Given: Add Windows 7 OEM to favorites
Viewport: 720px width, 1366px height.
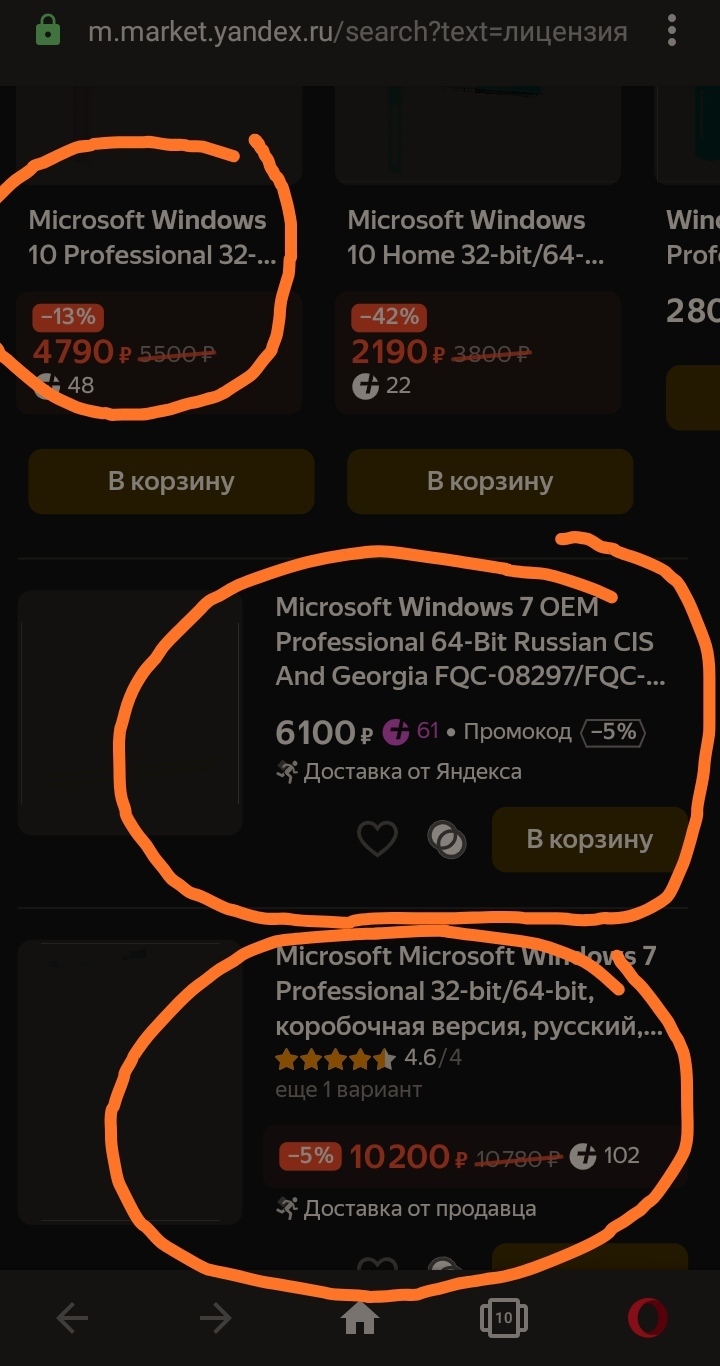Looking at the screenshot, I should tap(377, 839).
